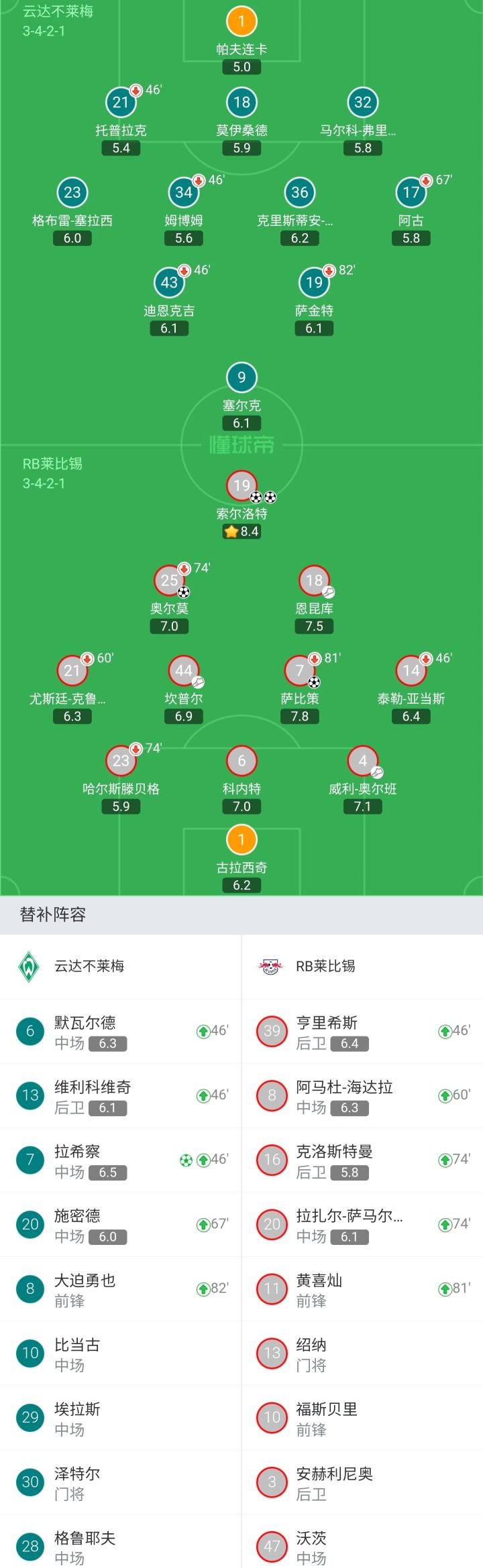Tap goalkeeper 帕夫连卡 number 1 badge
The height and width of the screenshot is (1568, 483).
[241, 21]
